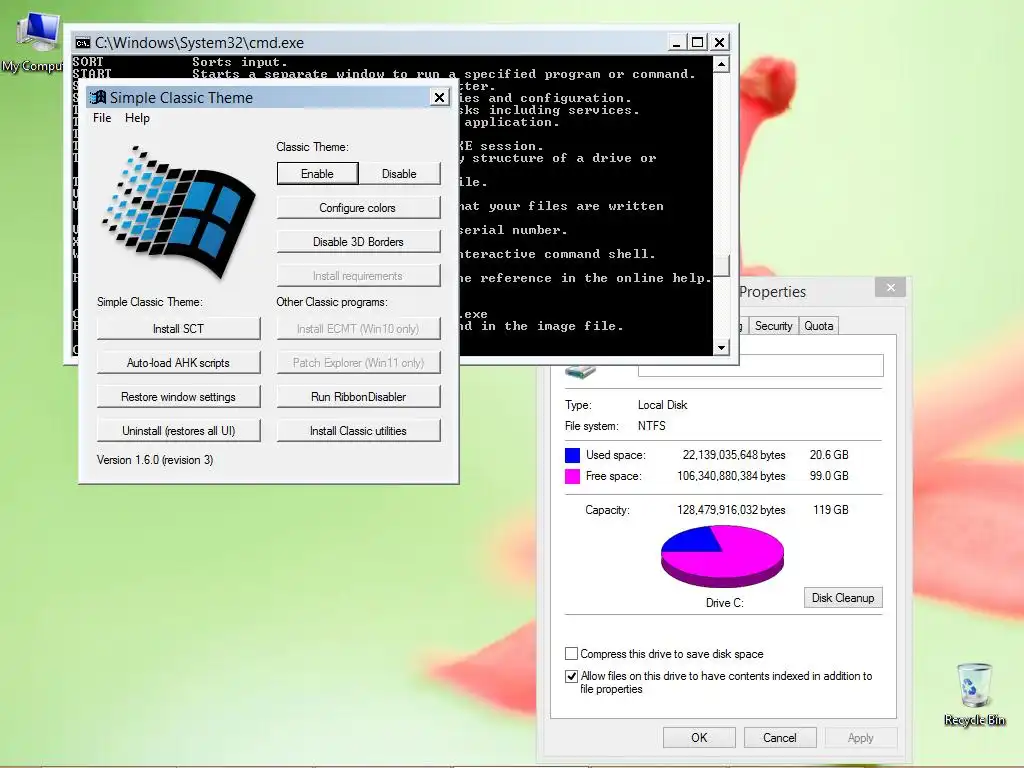1024x768 pixels.
Task: Click the 22,139,035,648 bytes value
Action: [734, 455]
